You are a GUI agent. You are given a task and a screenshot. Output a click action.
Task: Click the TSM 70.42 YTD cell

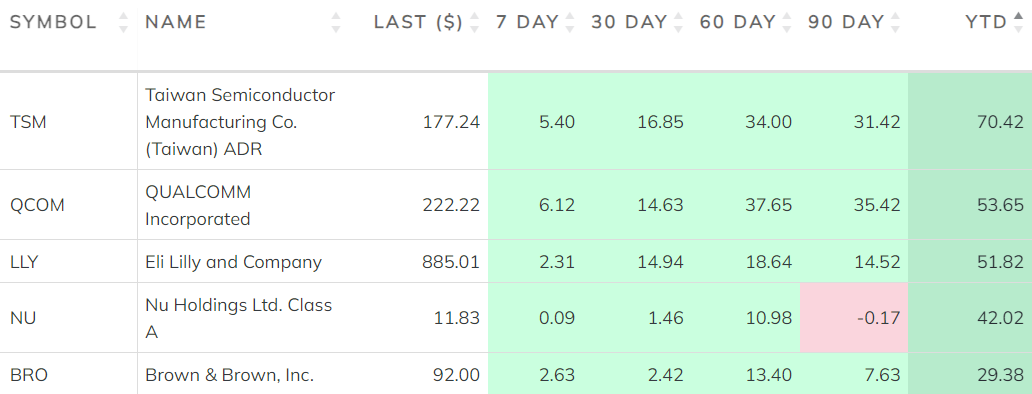point(970,122)
